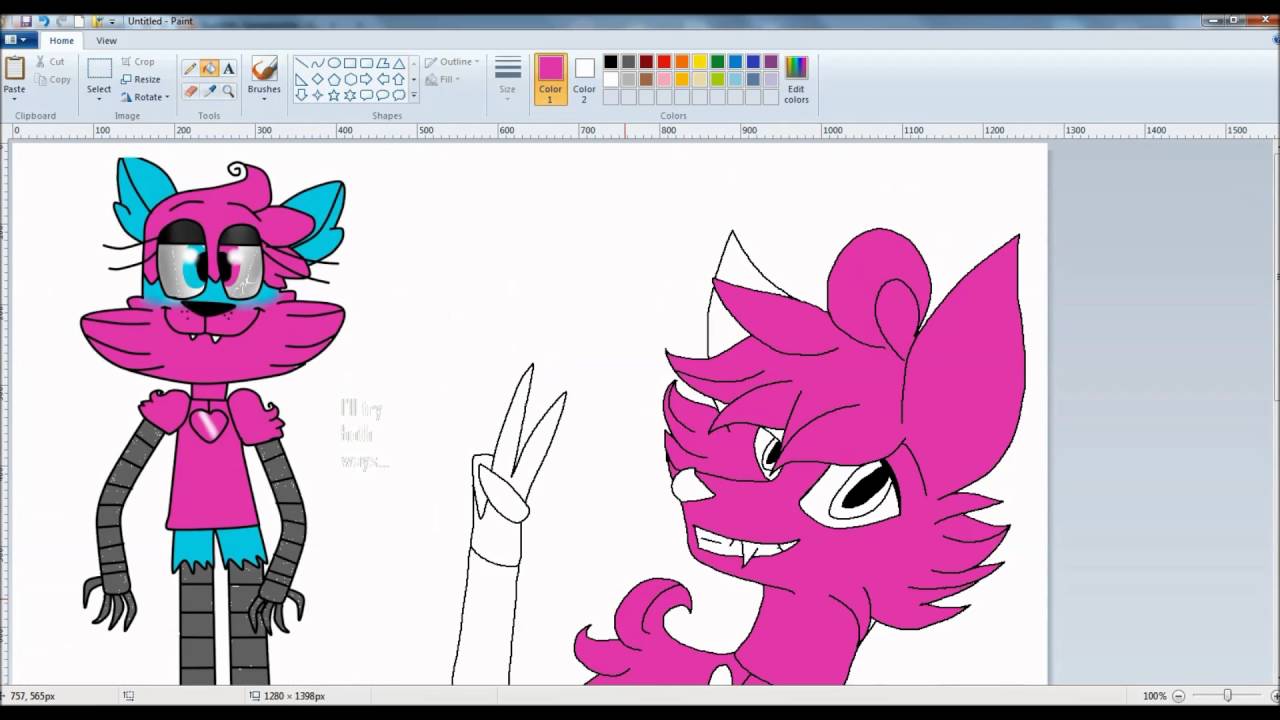Select the Text tool
The image size is (1280, 720).
point(228,69)
